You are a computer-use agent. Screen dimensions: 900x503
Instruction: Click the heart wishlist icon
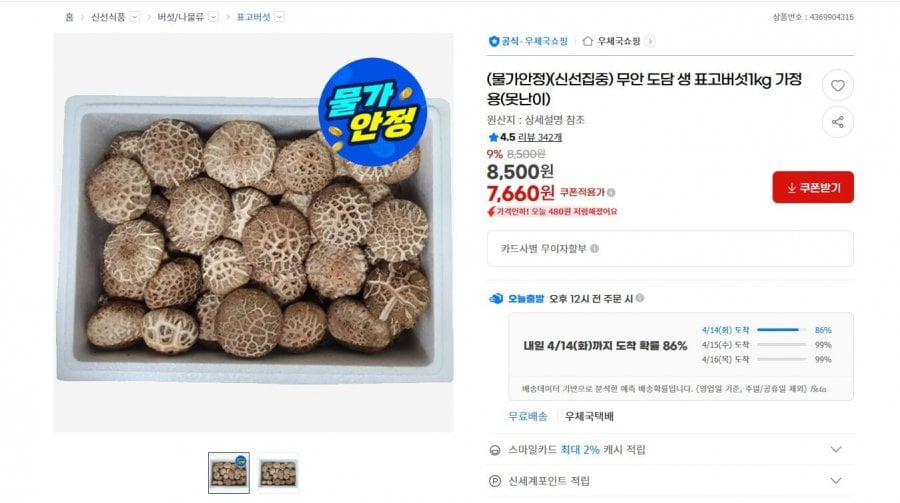tap(837, 86)
